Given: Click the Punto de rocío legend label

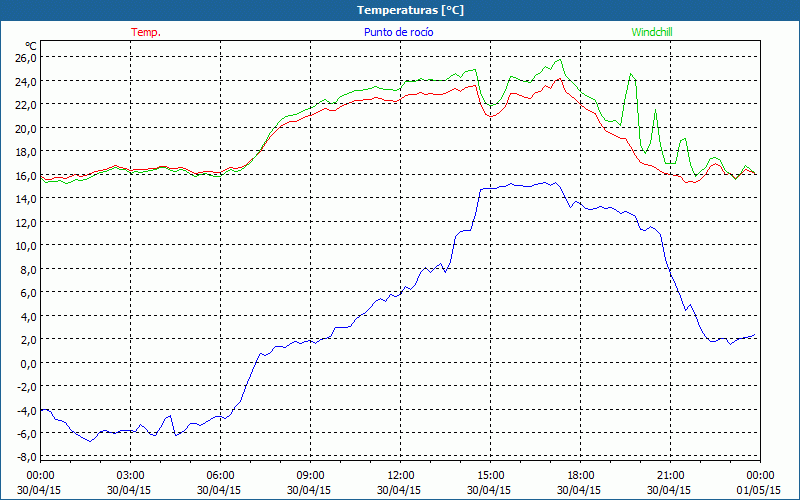Looking at the screenshot, I should (398, 32).
